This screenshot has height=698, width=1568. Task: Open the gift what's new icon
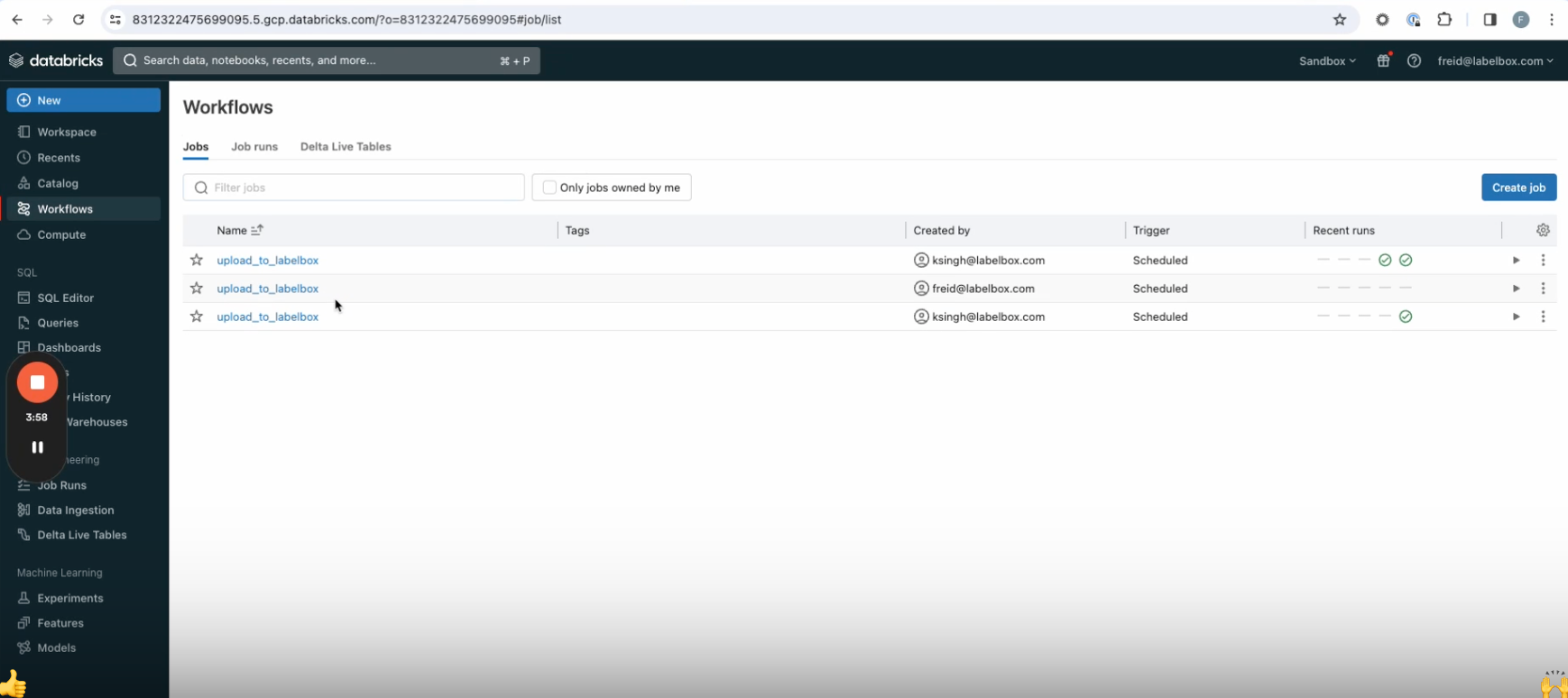point(1383,60)
